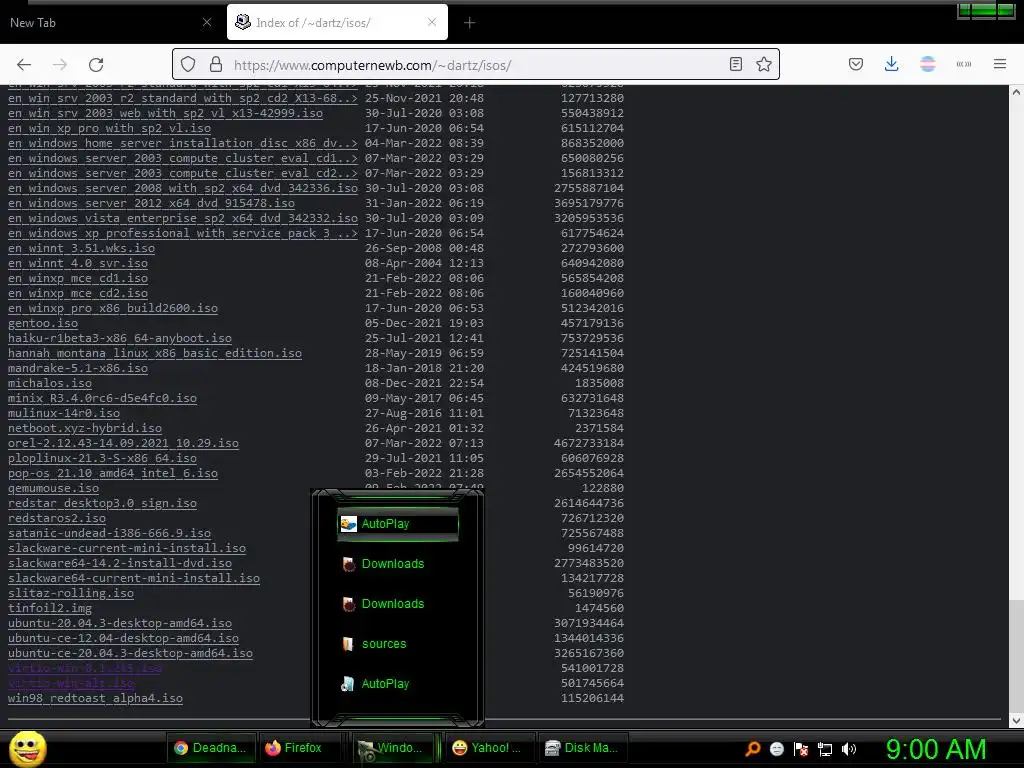Open ploplinux-21.3-5-x86_64.iso link

(x=103, y=458)
